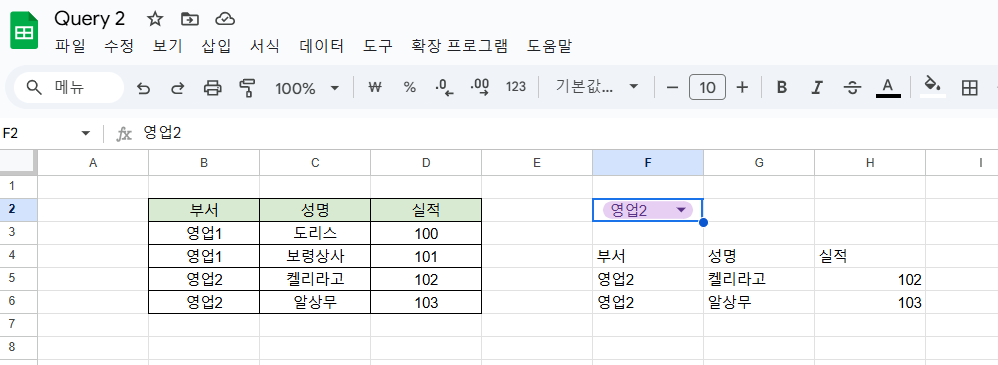The height and width of the screenshot is (365, 998).
Task: Open the 영업2 dropdown chip in F2
Action: coord(648,210)
